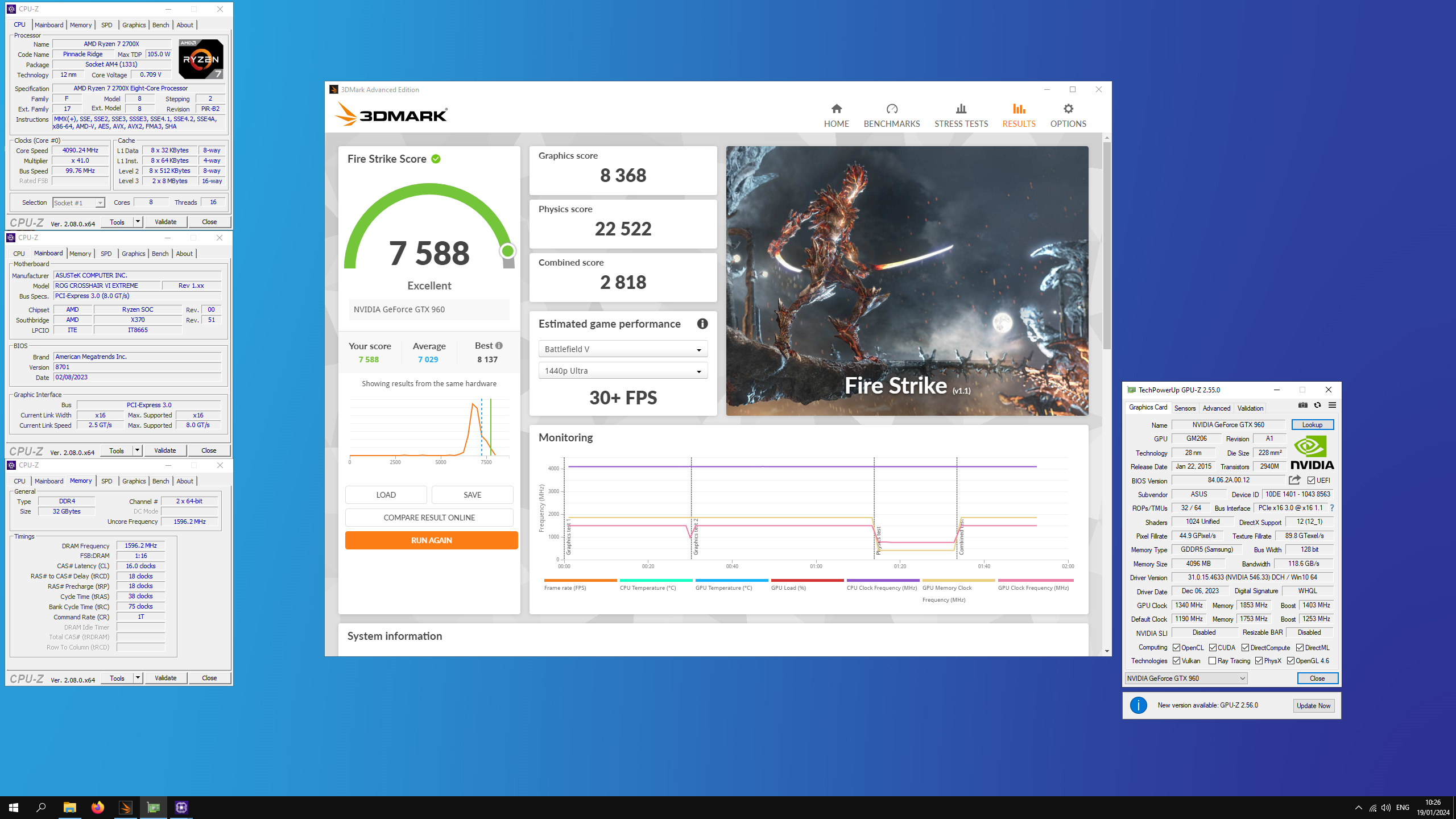Screen dimensions: 1456x819
Task: Click the orange Frame rate (FPS) legend swatch
Action: click(580, 580)
